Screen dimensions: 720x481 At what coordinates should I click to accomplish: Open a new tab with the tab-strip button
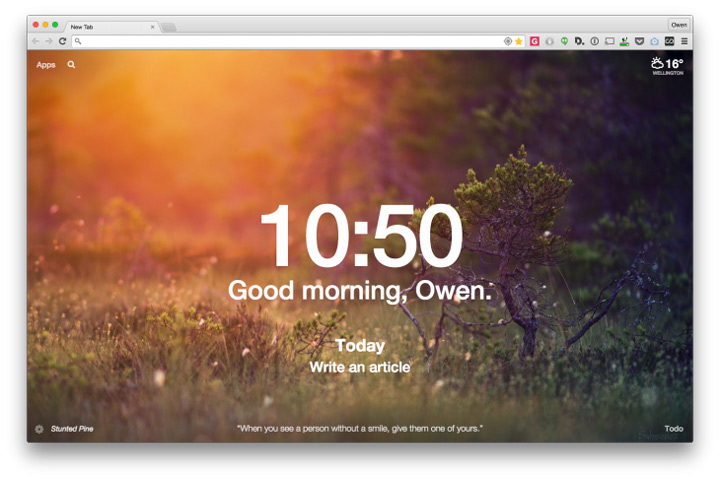169,28
